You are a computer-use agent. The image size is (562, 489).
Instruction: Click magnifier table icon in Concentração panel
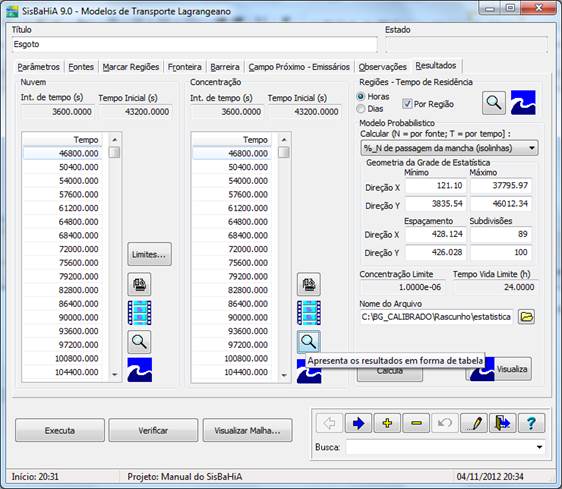(x=309, y=342)
